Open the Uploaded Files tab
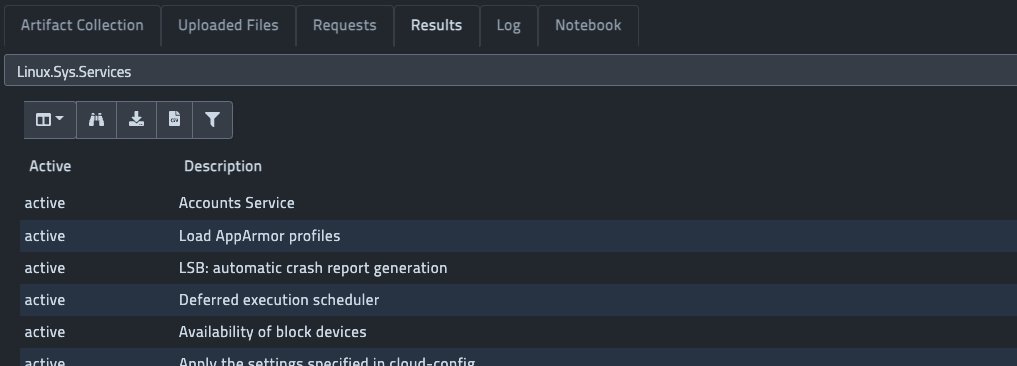 click(x=228, y=25)
